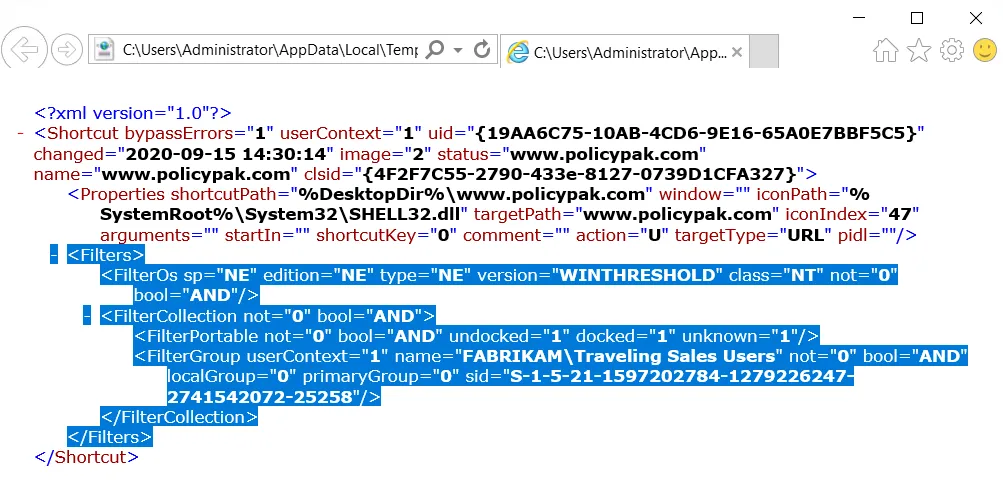
Task: Click the class value NT
Action: (804, 275)
